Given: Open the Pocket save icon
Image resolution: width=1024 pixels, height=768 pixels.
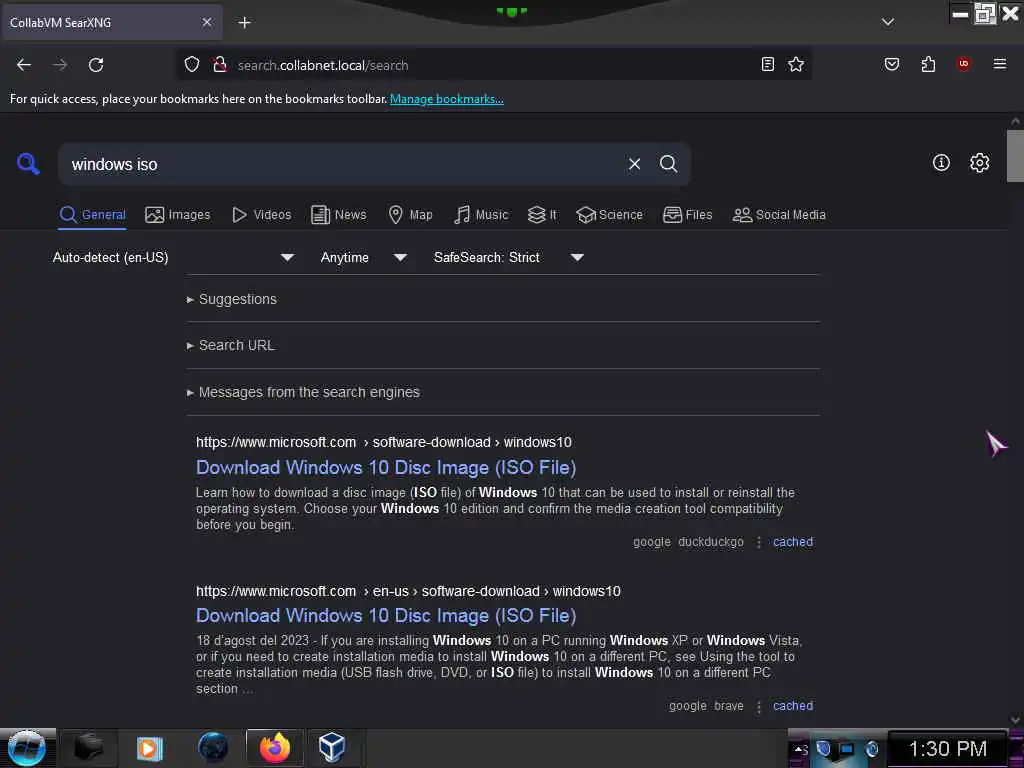Looking at the screenshot, I should [x=891, y=64].
